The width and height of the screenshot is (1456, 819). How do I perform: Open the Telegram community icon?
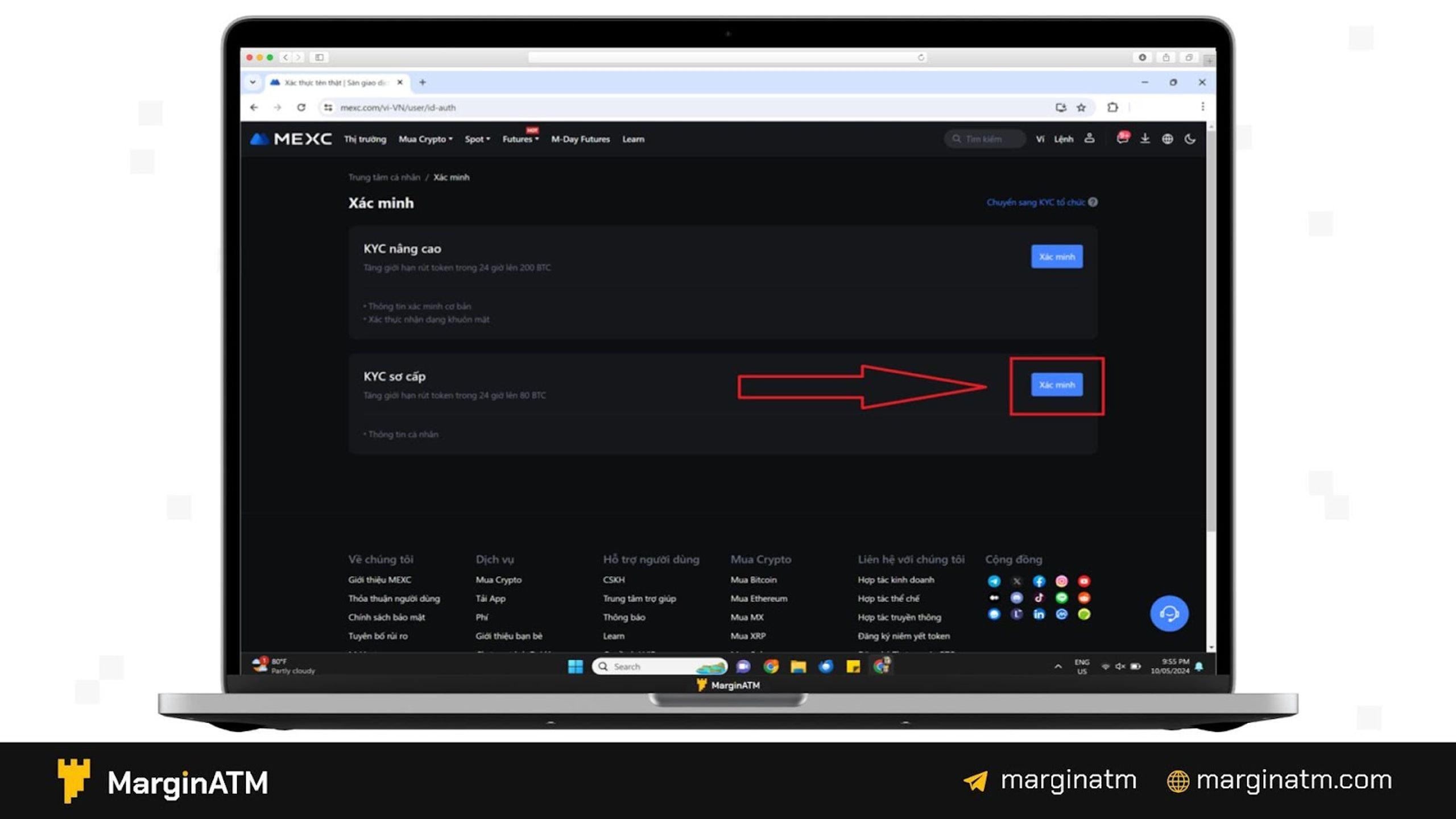coord(994,581)
